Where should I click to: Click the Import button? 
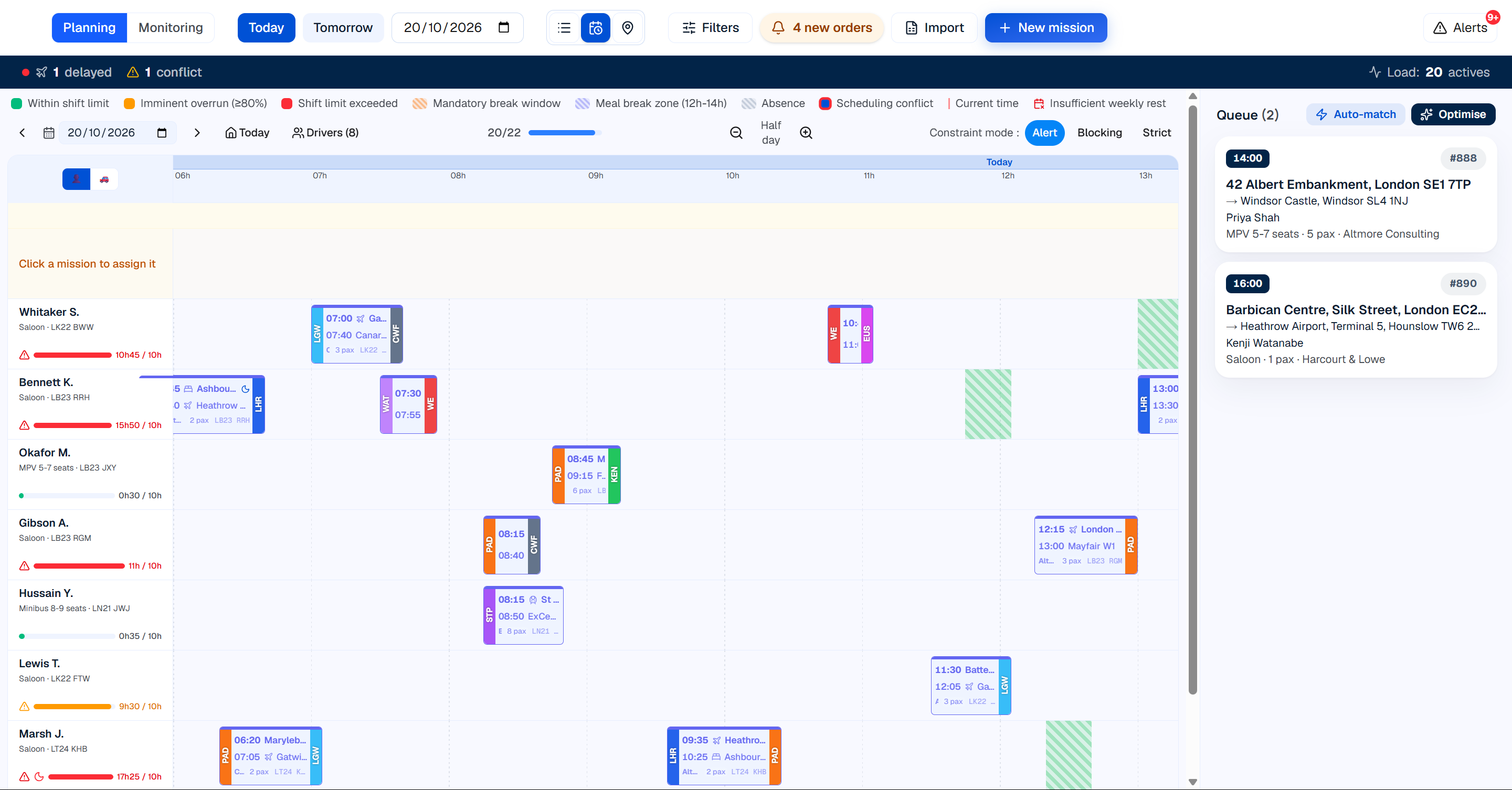click(x=934, y=28)
